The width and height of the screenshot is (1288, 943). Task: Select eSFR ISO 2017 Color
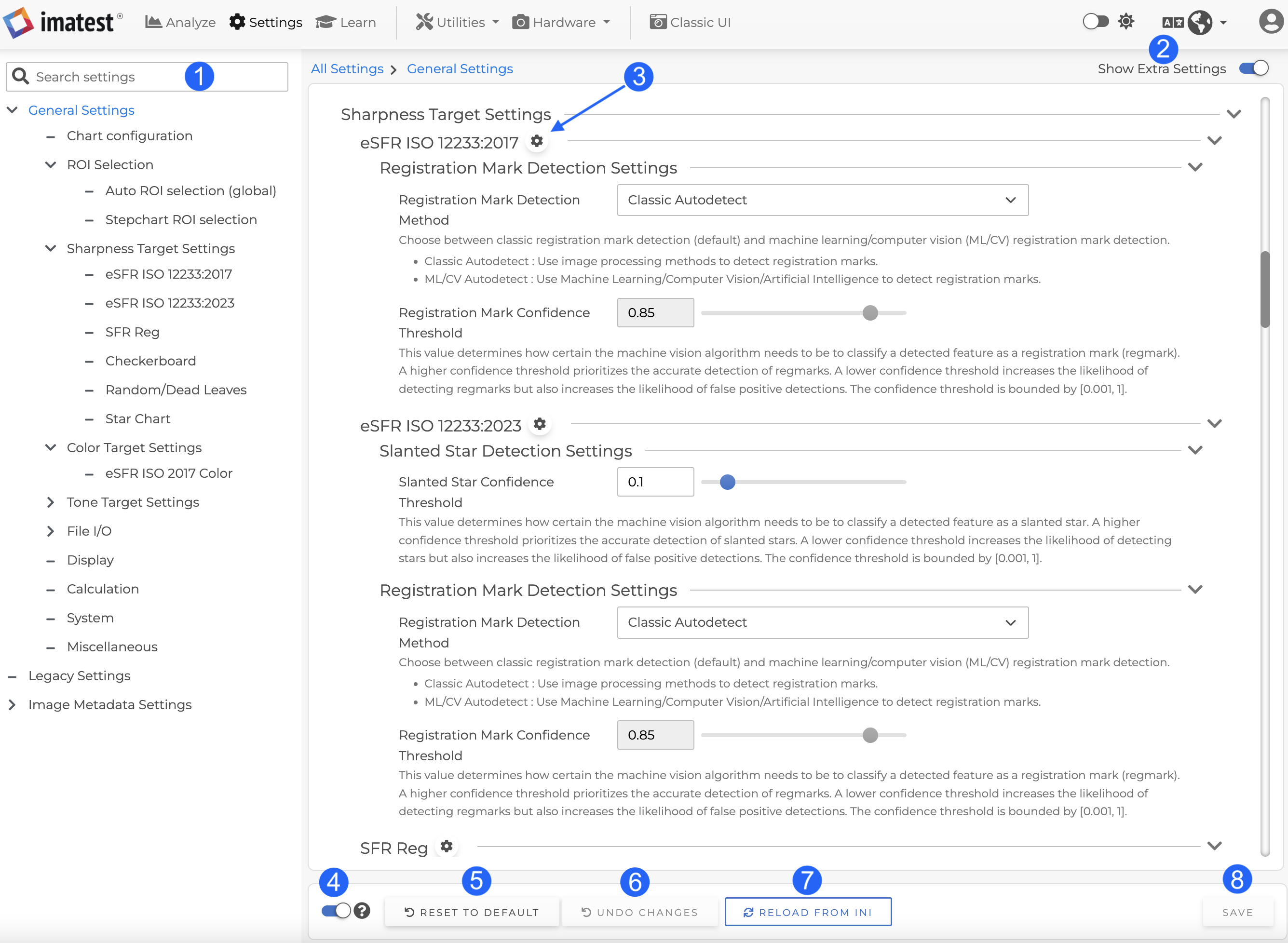[x=168, y=473]
